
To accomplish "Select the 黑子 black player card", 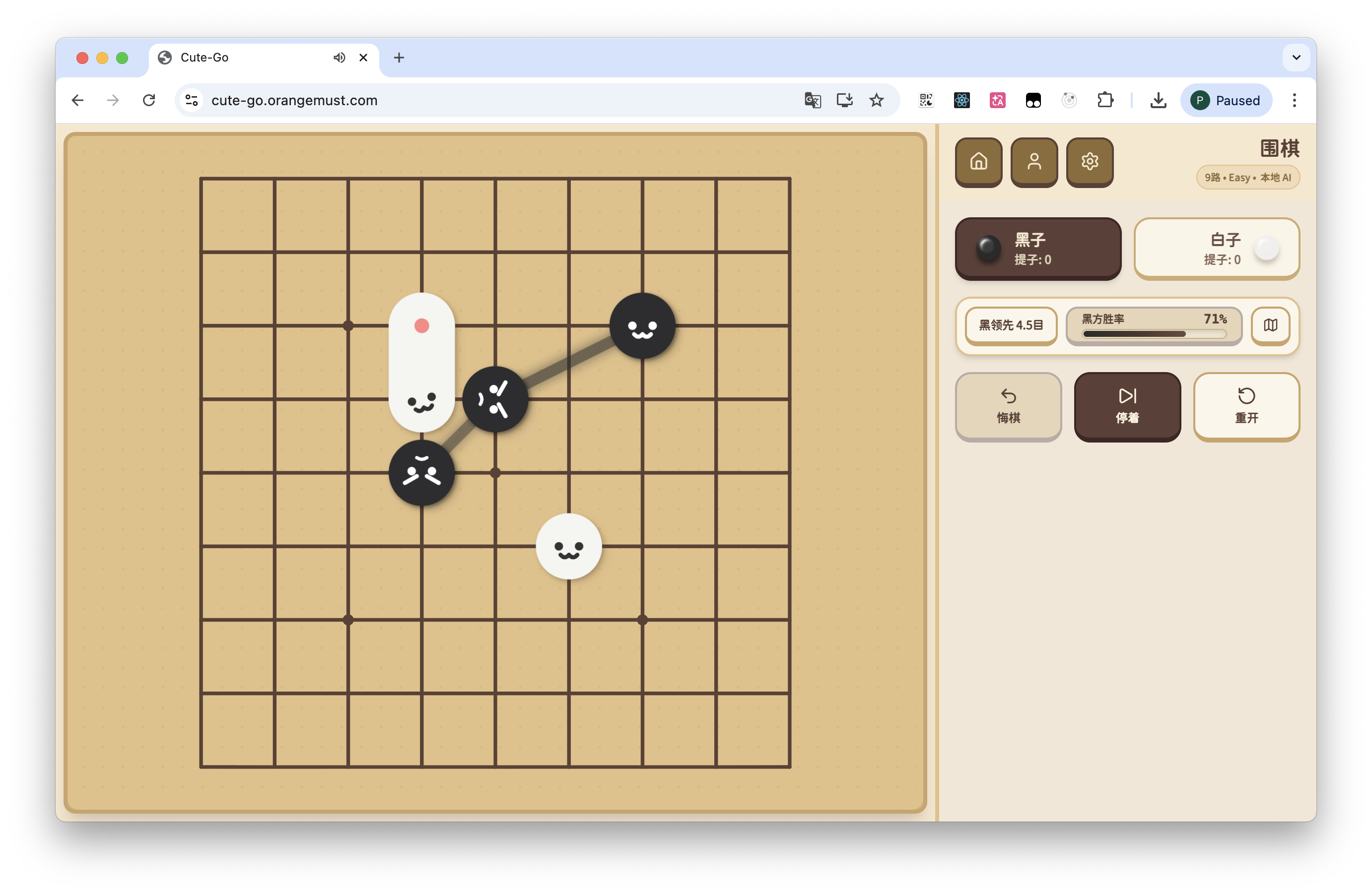I will pyautogui.click(x=1037, y=249).
